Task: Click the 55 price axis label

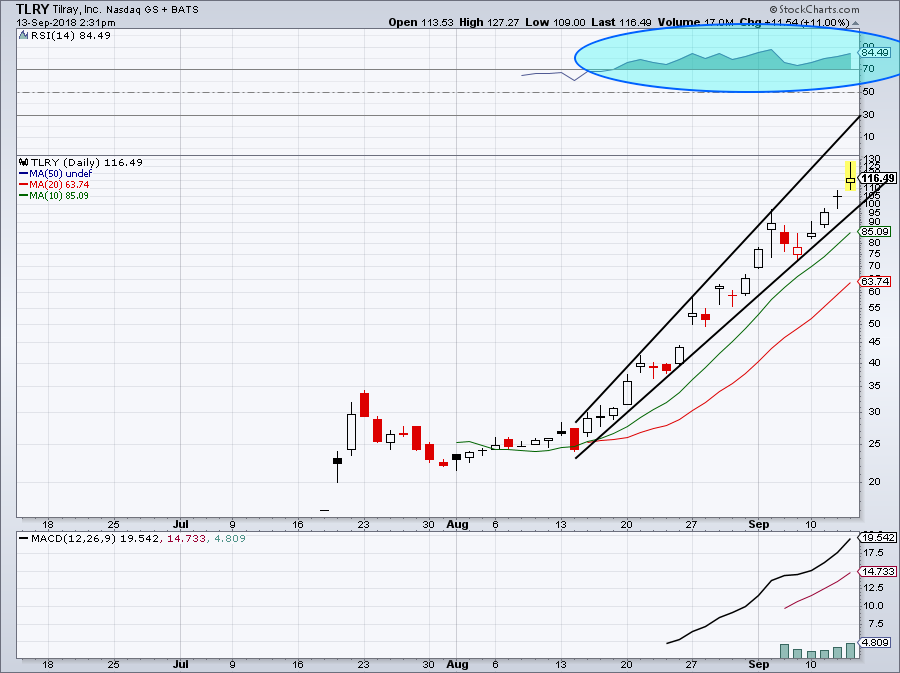Action: 874,308
